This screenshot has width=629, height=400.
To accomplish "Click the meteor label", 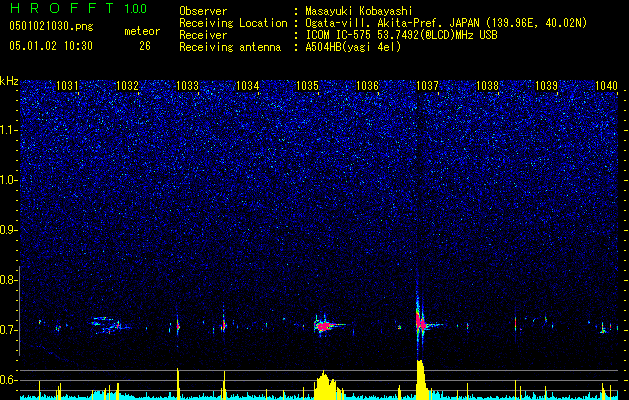I will pyautogui.click(x=142, y=31).
